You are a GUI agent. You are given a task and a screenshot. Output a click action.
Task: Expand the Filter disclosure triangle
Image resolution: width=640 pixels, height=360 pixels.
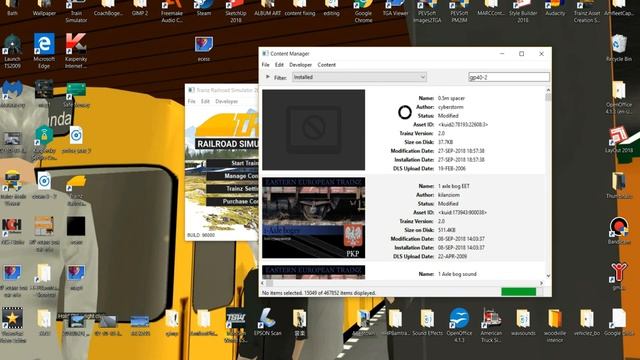268,77
